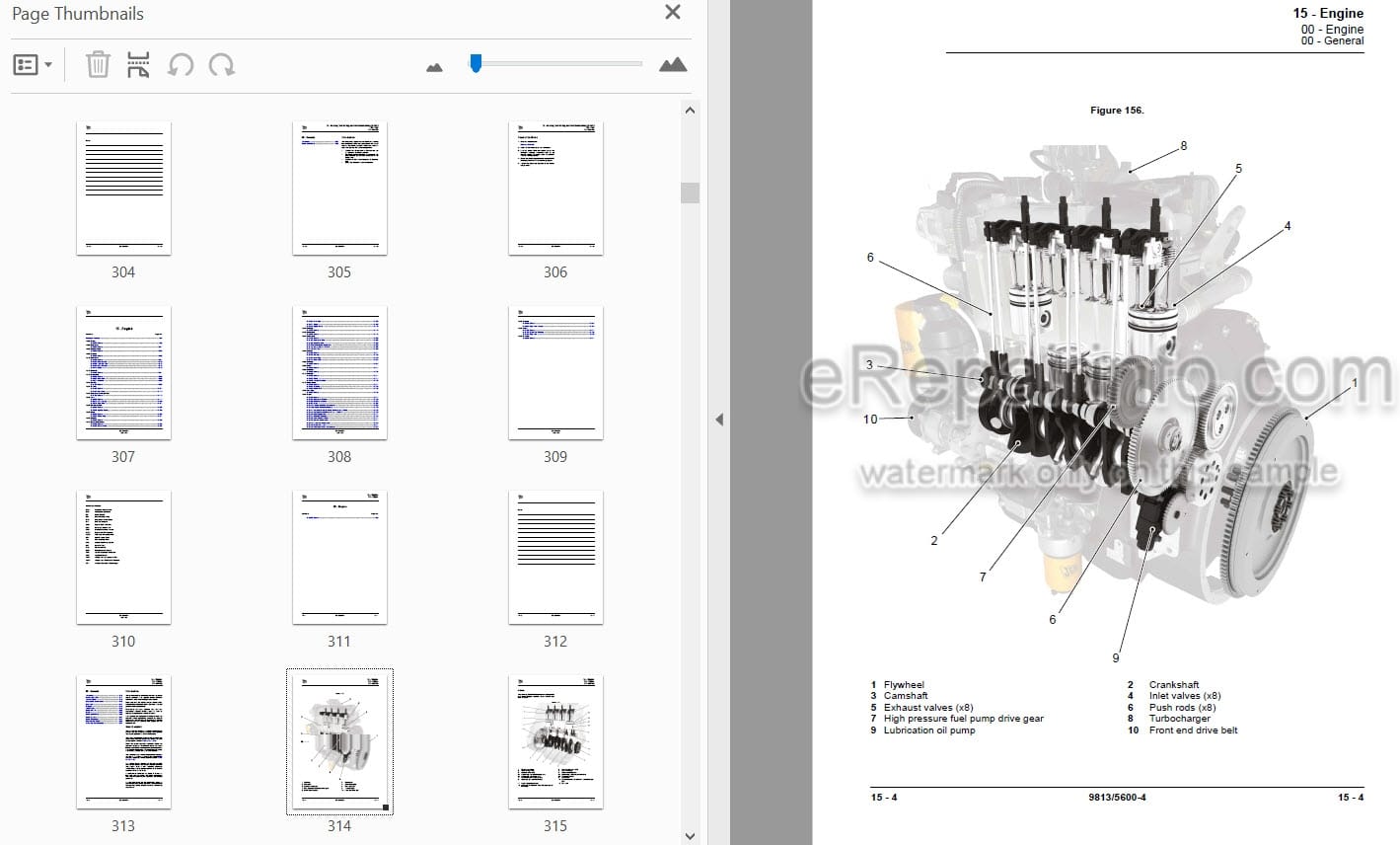Image resolution: width=1400 pixels, height=845 pixels.
Task: Enlarge thumbnails with large mountain icon
Action: (673, 65)
